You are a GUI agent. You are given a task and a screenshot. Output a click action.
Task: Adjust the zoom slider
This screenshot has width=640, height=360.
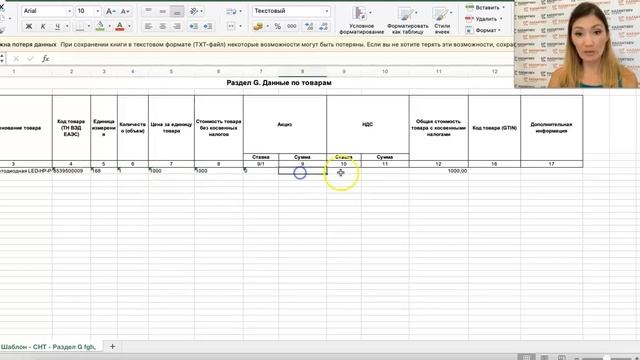click(x=607, y=358)
